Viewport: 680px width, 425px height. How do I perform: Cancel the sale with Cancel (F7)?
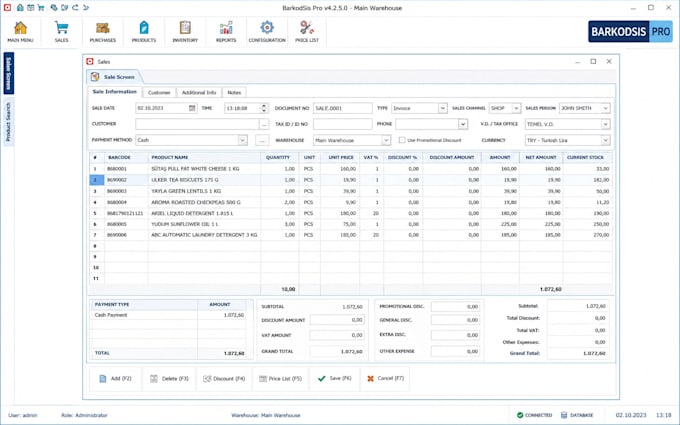pos(385,379)
